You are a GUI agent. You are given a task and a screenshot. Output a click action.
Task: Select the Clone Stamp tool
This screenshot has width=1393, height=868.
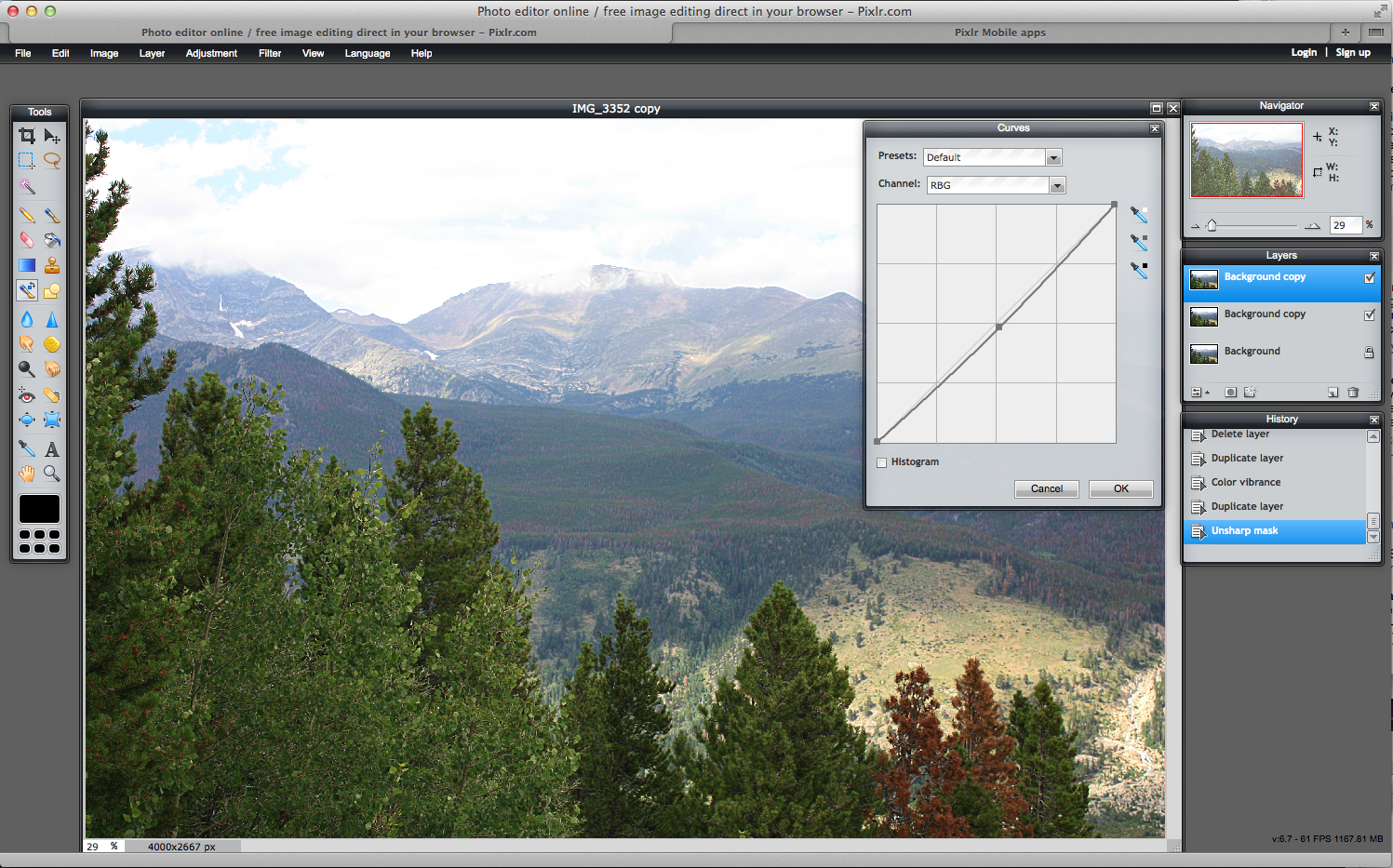52,265
